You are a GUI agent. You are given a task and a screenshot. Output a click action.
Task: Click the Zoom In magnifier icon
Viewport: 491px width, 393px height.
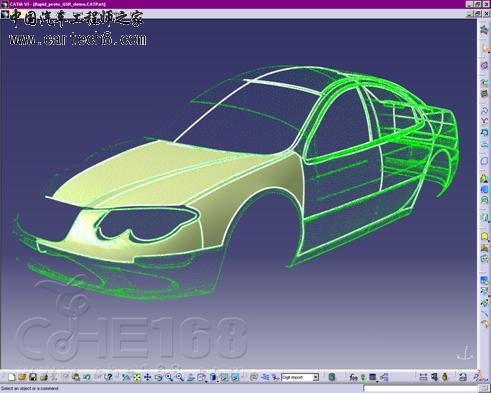coord(169,377)
